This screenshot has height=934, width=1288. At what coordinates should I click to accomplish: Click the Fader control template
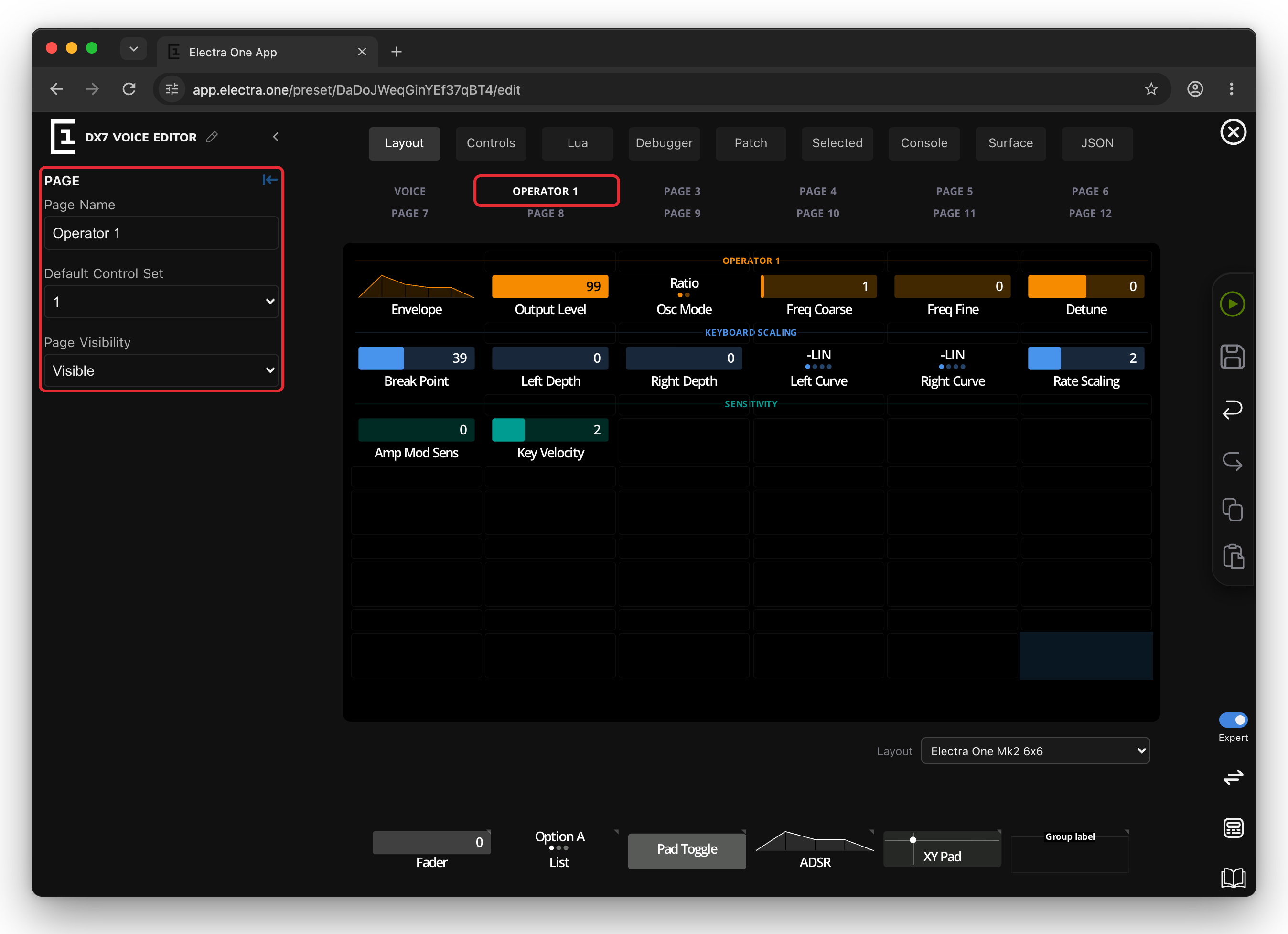point(431,850)
